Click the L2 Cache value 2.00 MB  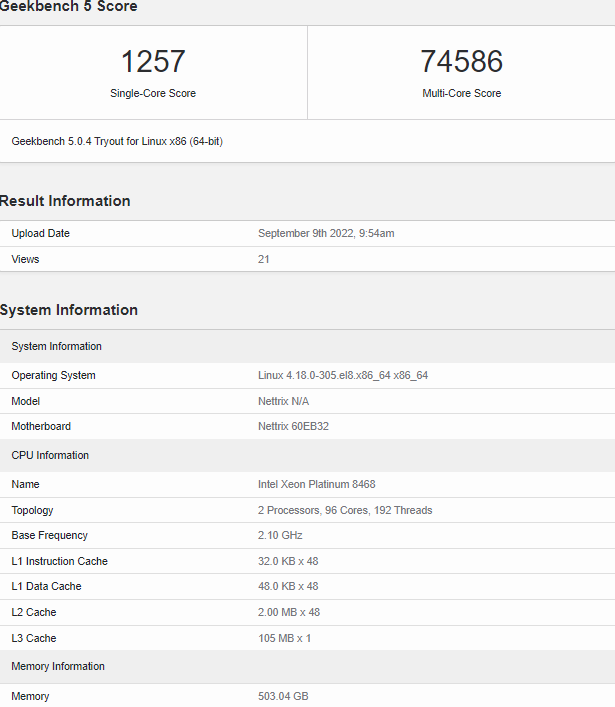[289, 612]
